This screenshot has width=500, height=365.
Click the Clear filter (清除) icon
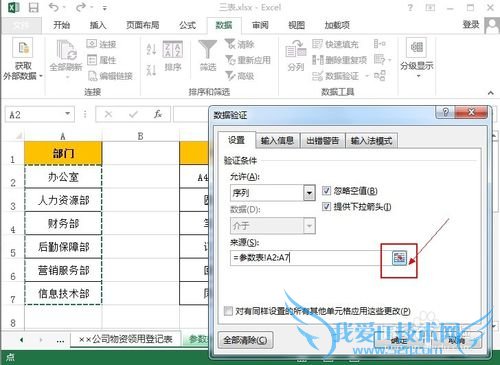pos(230,44)
